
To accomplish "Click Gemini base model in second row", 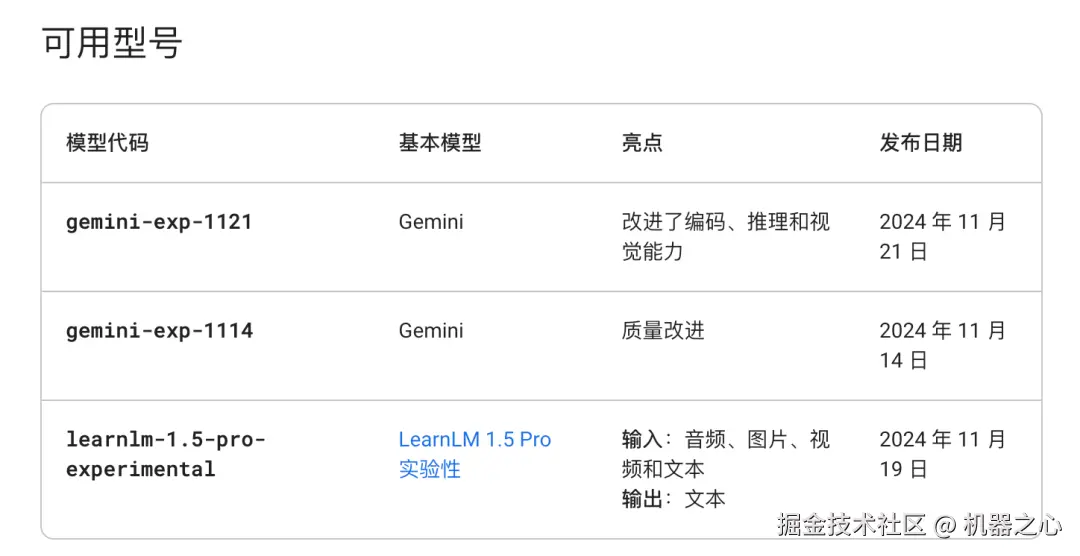I will click(431, 331).
